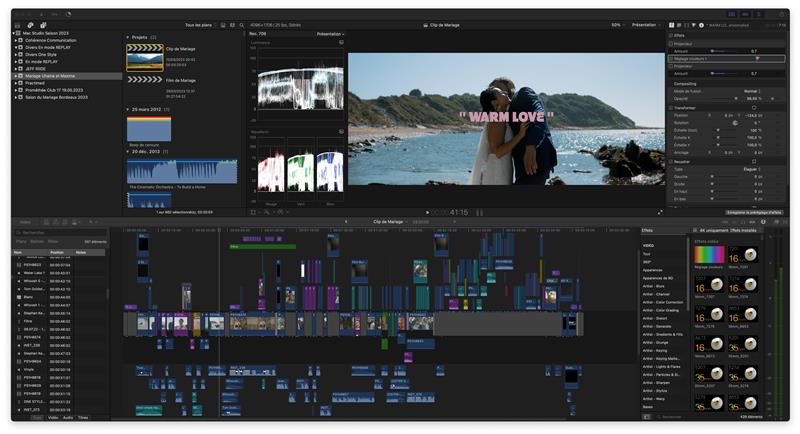Switch to the Audio tab in the timeline index
Viewport: 800px width, 434px height.
pyautogui.click(x=68, y=418)
